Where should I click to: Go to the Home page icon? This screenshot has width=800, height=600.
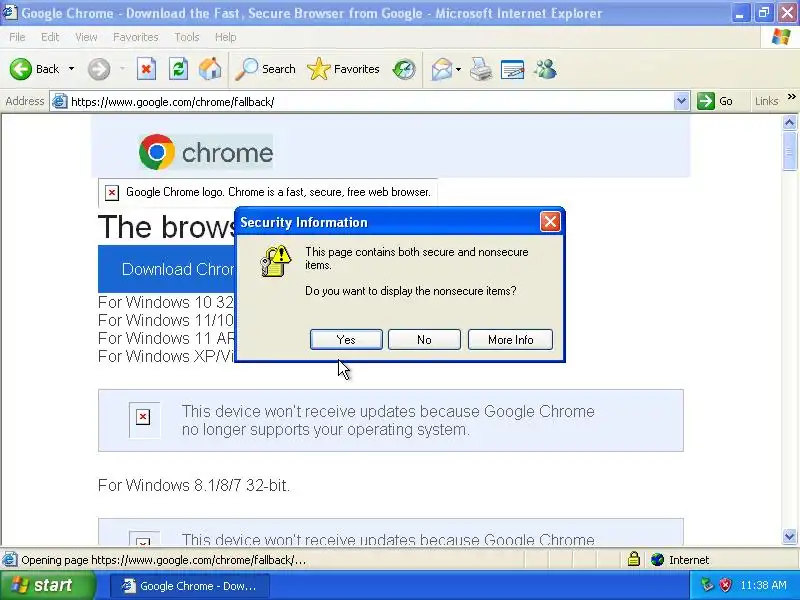coord(210,69)
